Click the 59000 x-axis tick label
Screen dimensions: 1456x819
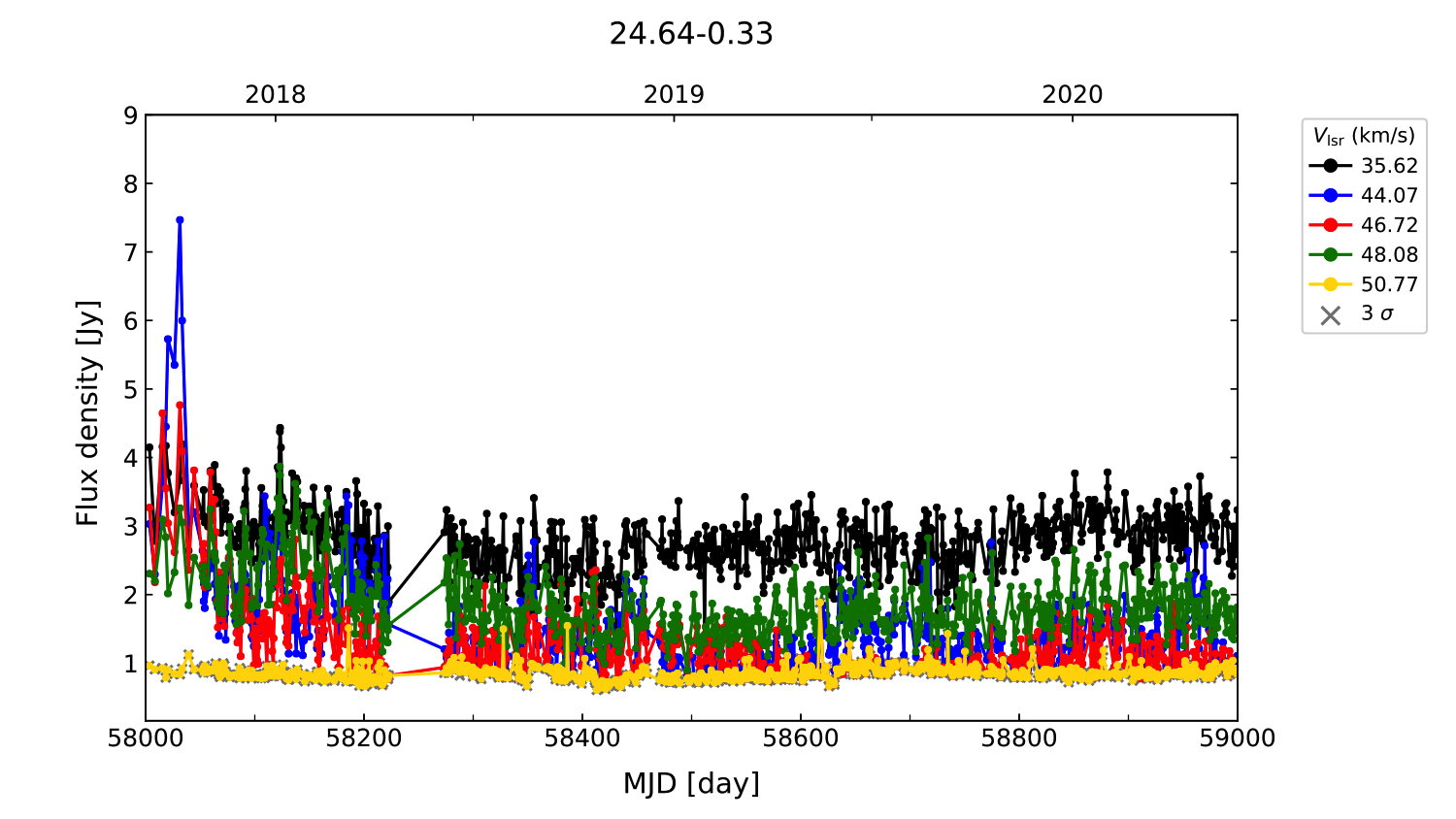click(1237, 738)
